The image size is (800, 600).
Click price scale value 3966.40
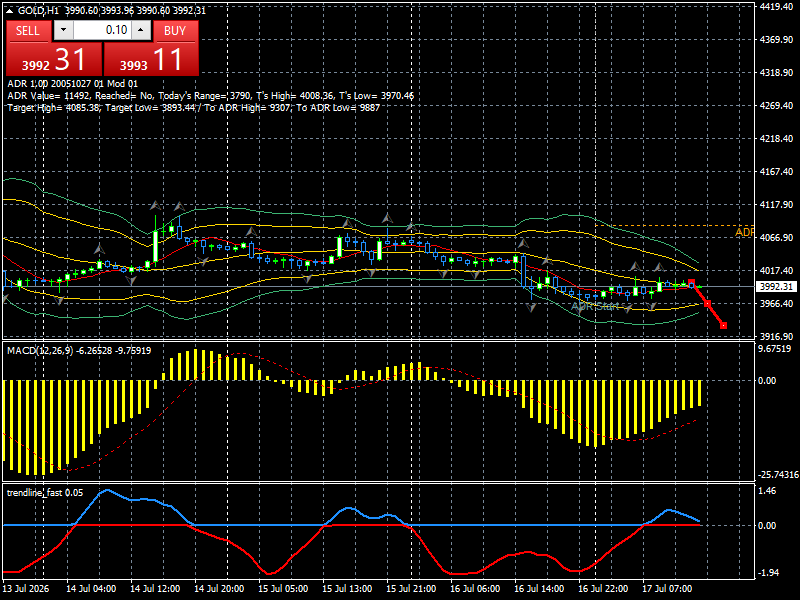coord(776,304)
